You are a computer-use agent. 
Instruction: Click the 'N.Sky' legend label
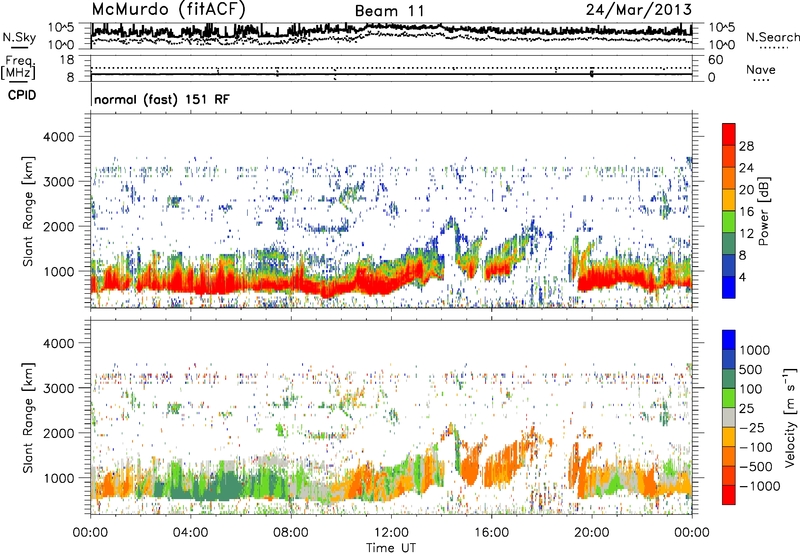[x=19, y=37]
